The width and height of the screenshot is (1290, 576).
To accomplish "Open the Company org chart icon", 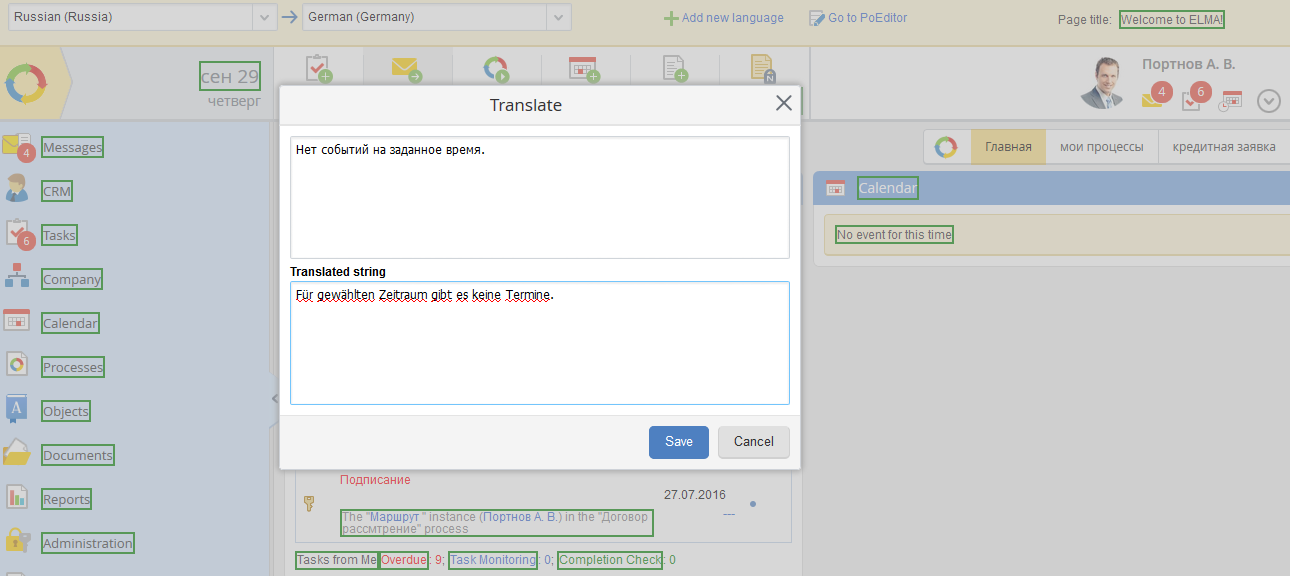I will click(x=17, y=278).
